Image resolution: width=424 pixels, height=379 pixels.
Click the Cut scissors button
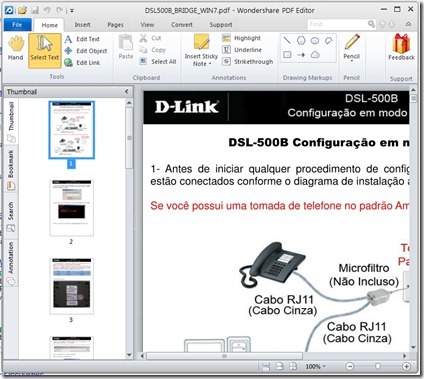pyautogui.click(x=150, y=38)
